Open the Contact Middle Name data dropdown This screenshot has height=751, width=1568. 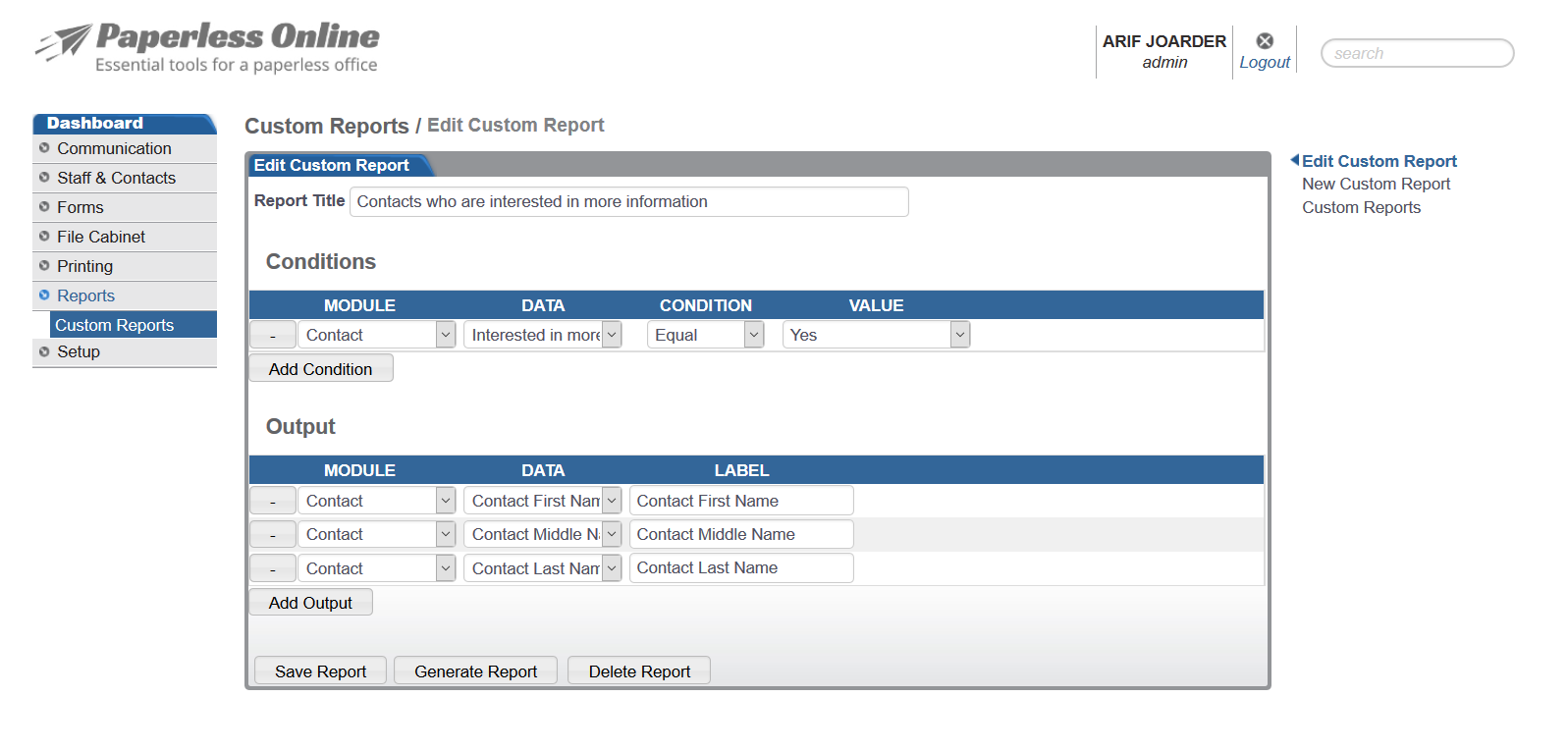[x=542, y=534]
